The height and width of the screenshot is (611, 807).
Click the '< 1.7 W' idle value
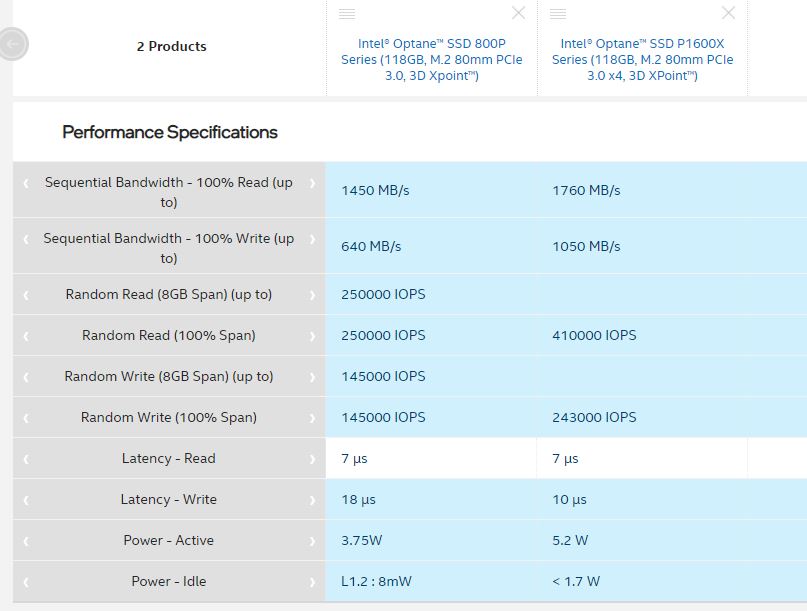576,582
